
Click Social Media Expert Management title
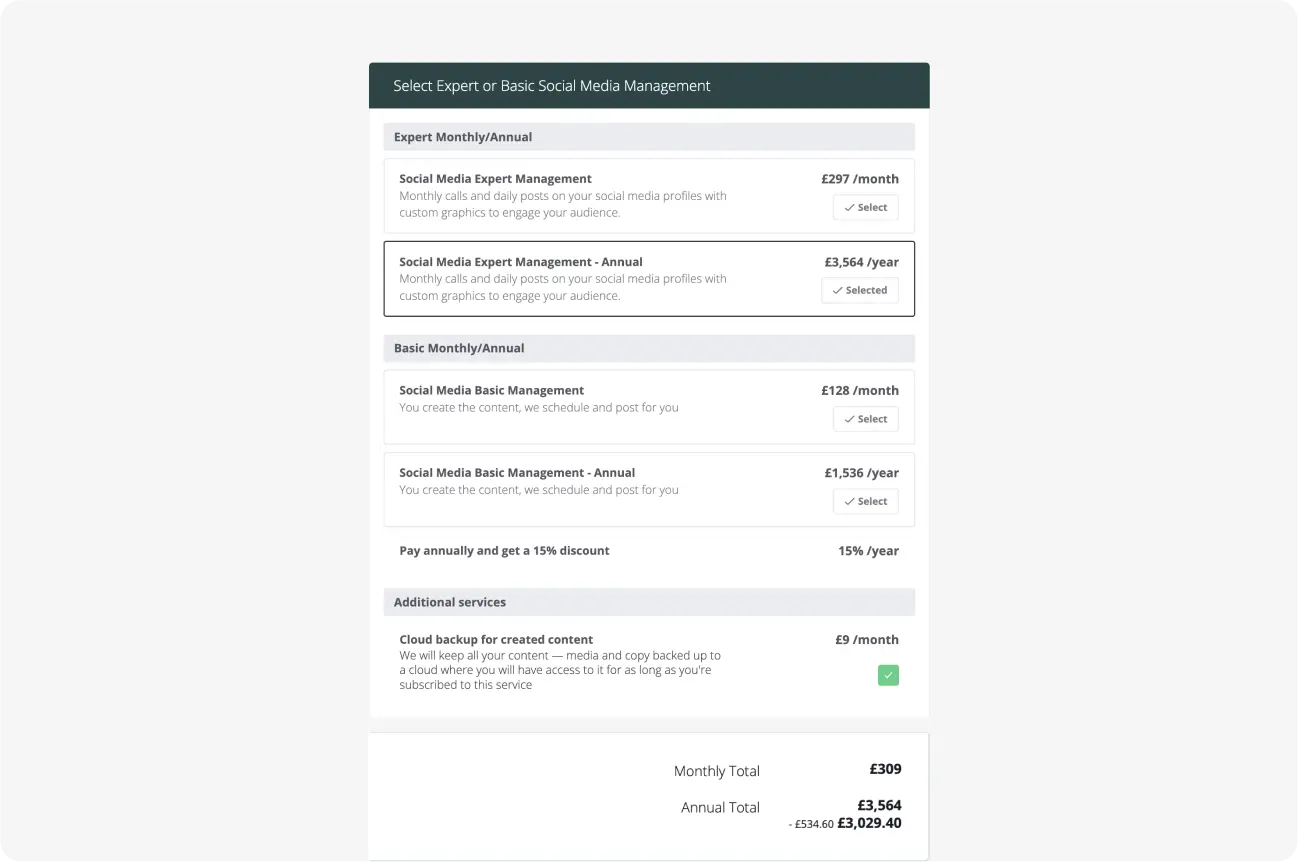495,179
